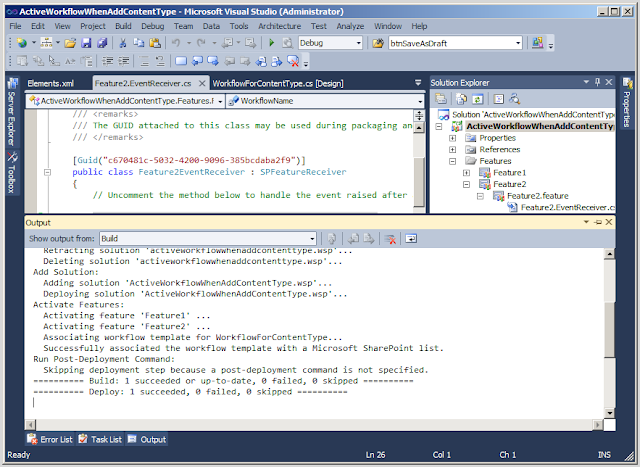
Task: Open the Error List tab
Action: (x=49, y=439)
